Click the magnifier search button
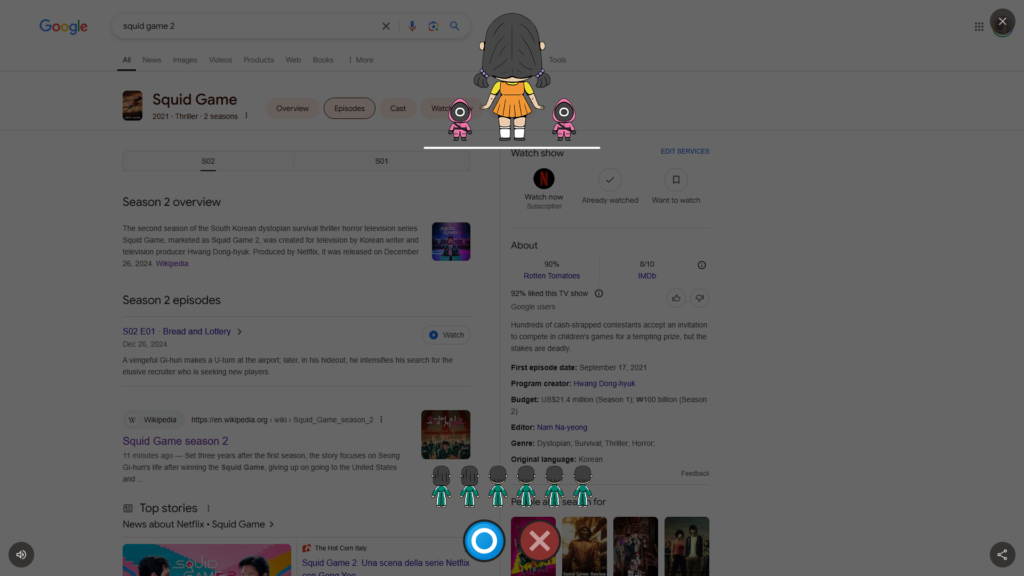Viewport: 1024px width, 576px height. point(455,26)
